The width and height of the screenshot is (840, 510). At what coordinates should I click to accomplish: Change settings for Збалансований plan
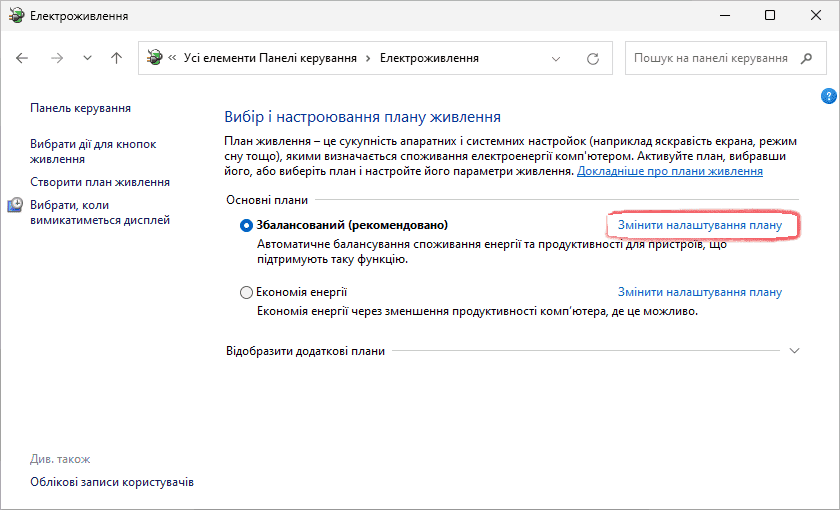coord(700,225)
